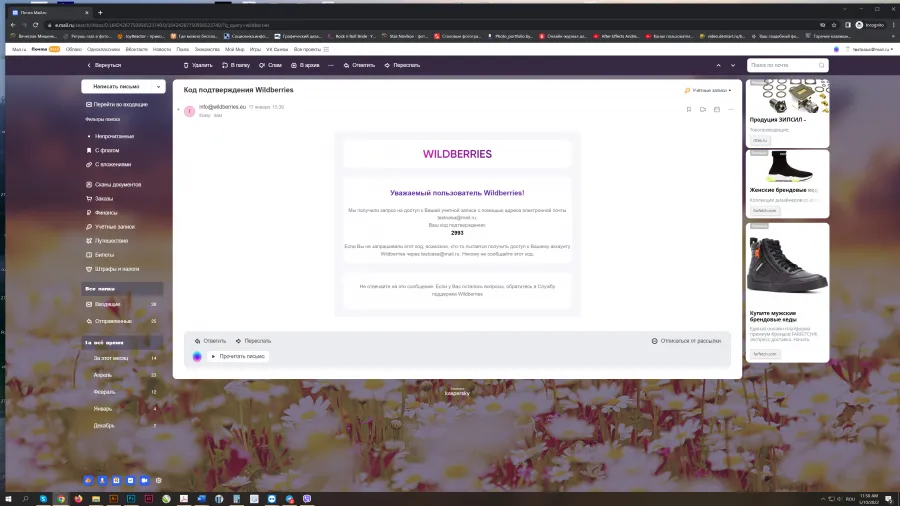Open Облако in Mail.ru top bar

tap(73, 49)
